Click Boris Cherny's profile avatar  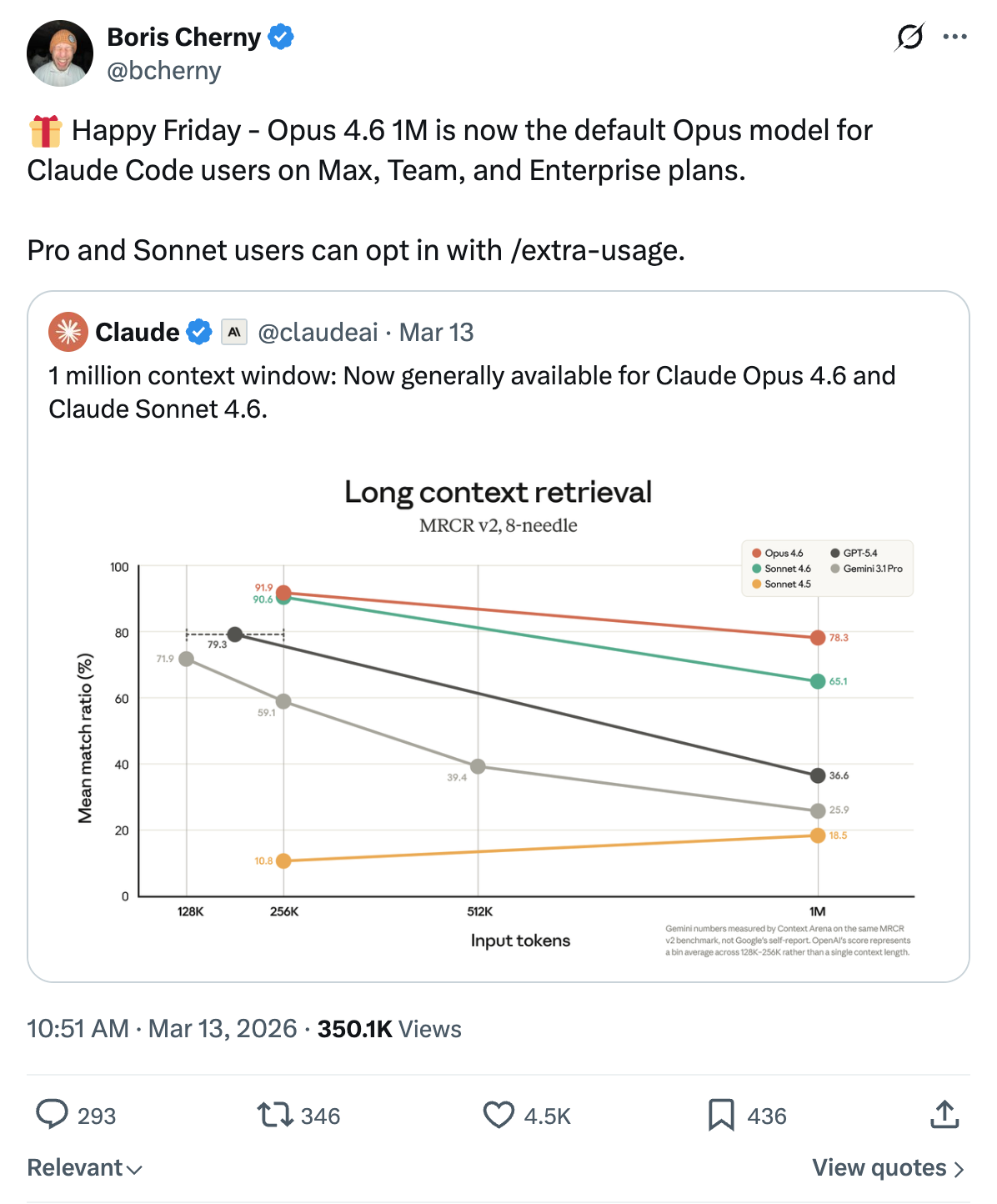[60, 53]
